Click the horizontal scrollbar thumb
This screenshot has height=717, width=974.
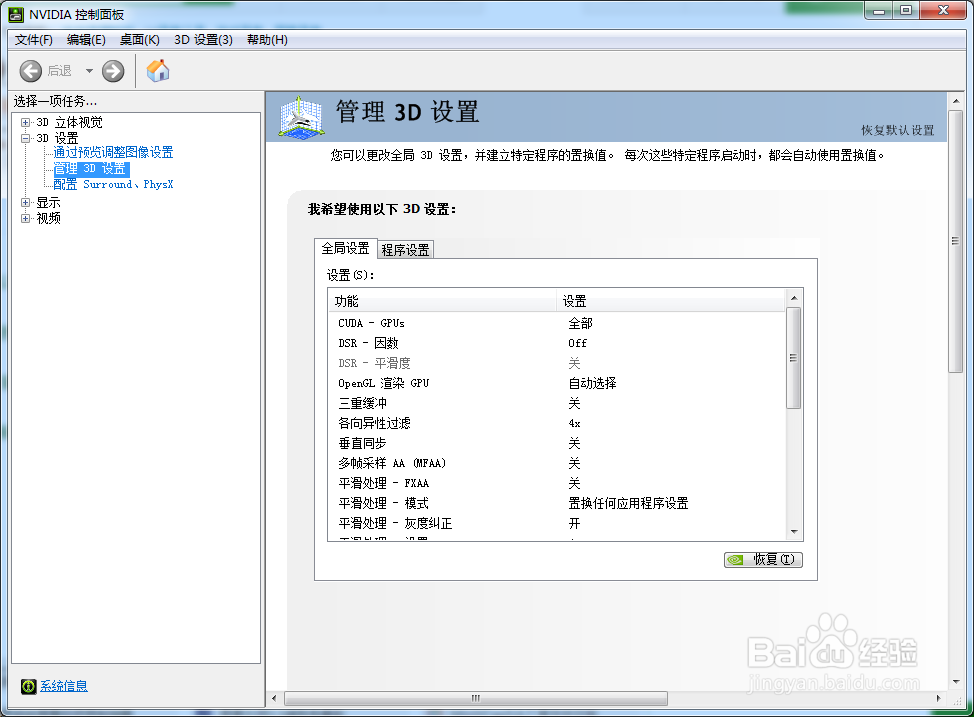tap(476, 698)
